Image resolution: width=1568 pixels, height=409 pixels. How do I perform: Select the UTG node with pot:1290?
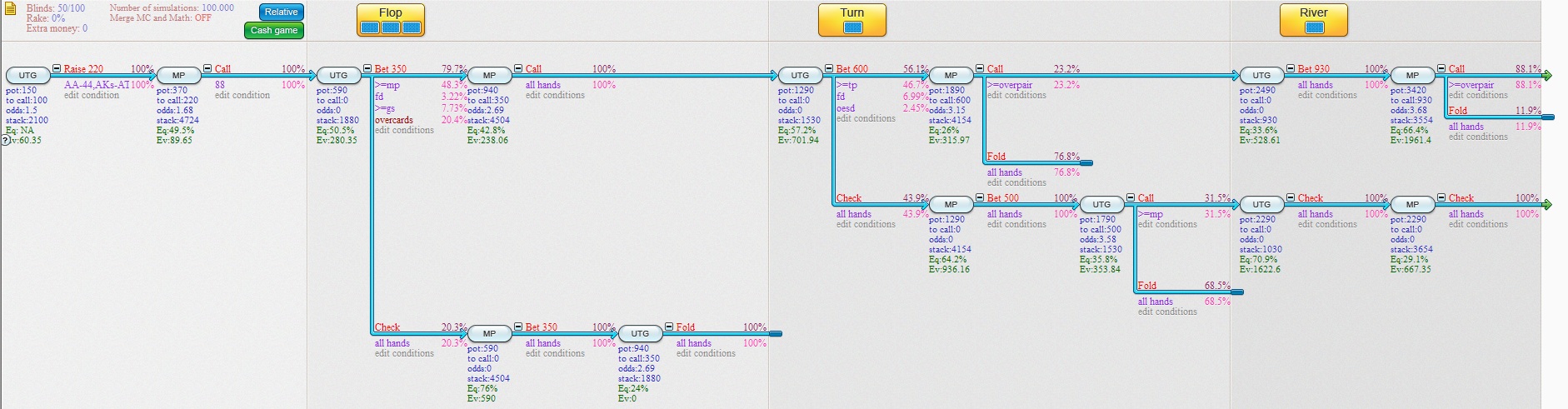tap(800, 75)
